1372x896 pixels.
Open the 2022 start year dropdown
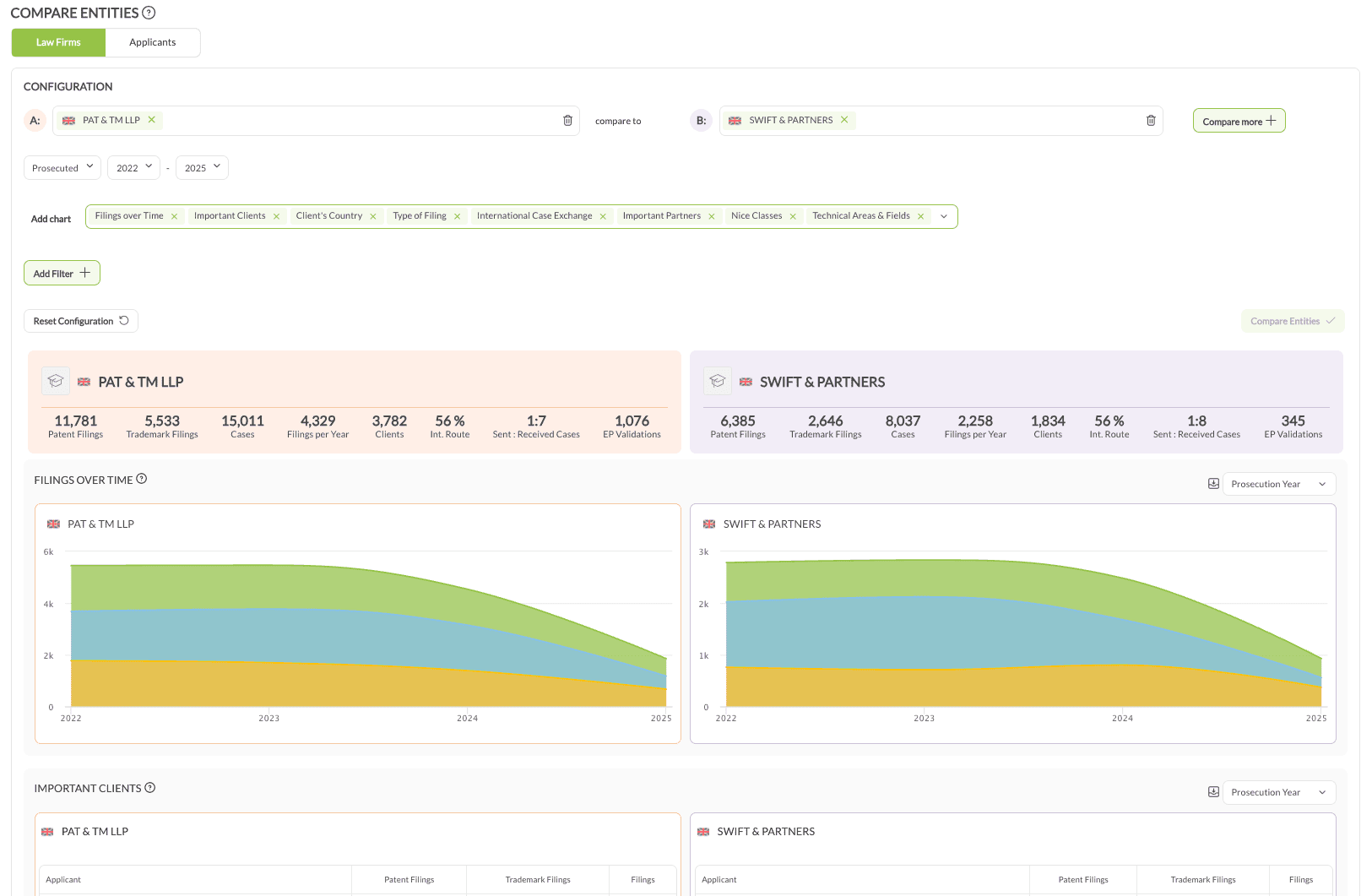click(x=133, y=167)
